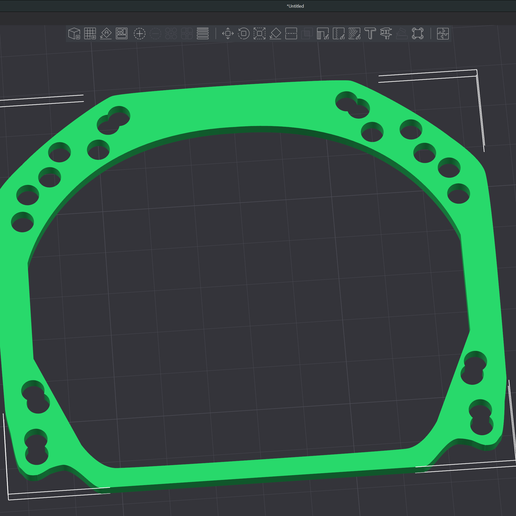Click the add instance plus-circle icon
This screenshot has width=516, height=516.
click(140, 34)
